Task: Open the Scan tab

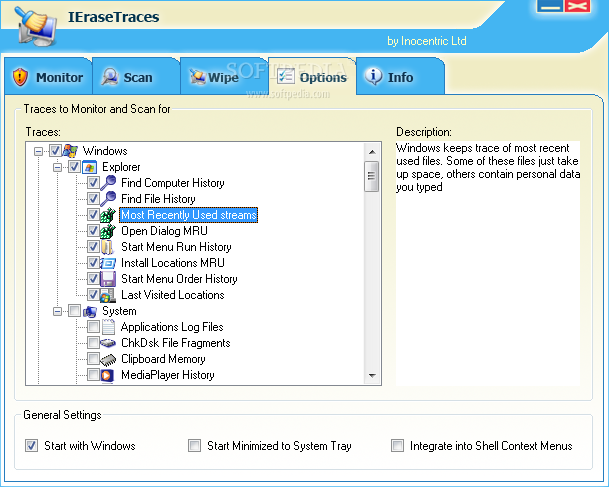Action: click(x=136, y=77)
